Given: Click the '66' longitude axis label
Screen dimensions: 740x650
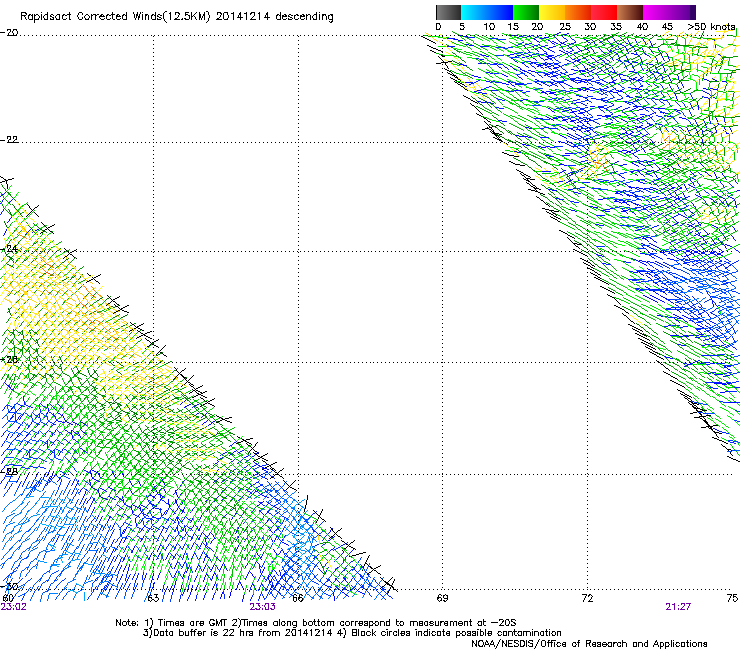Looking at the screenshot, I should pos(298,598).
